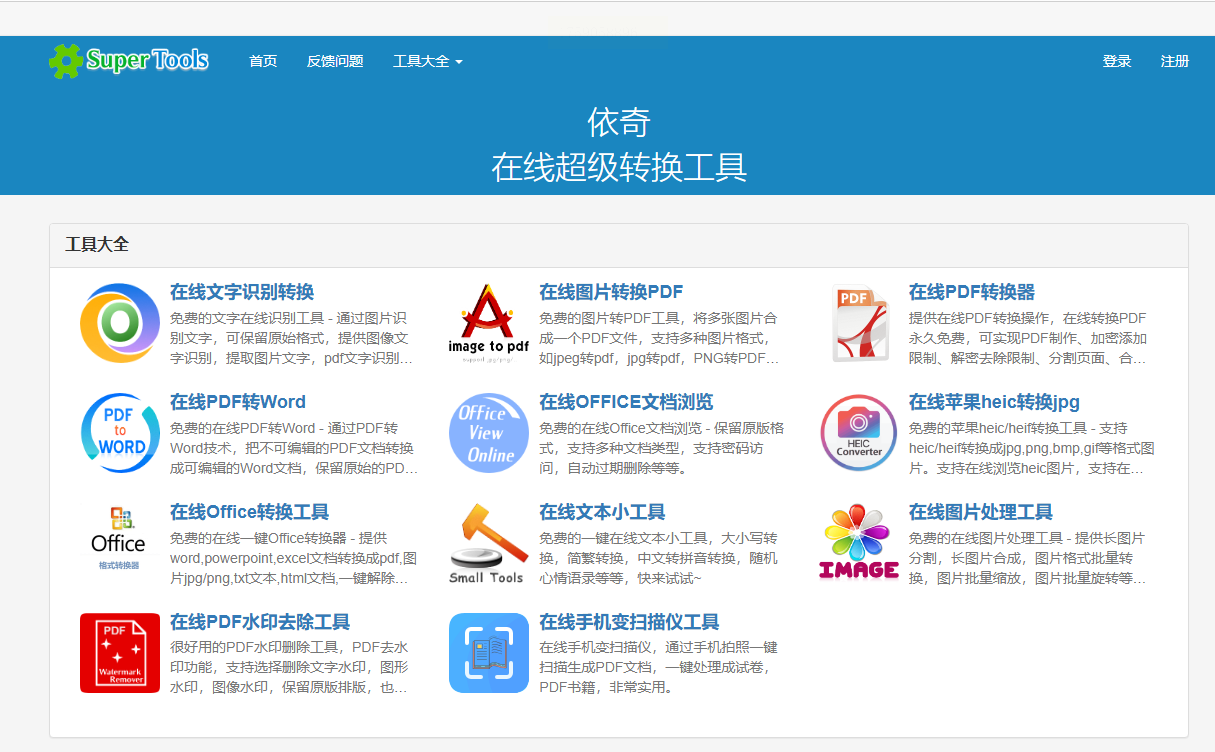This screenshot has height=752, width=1215.
Task: Click description starting 免费的在线图片处理工具
Action: (1028, 558)
